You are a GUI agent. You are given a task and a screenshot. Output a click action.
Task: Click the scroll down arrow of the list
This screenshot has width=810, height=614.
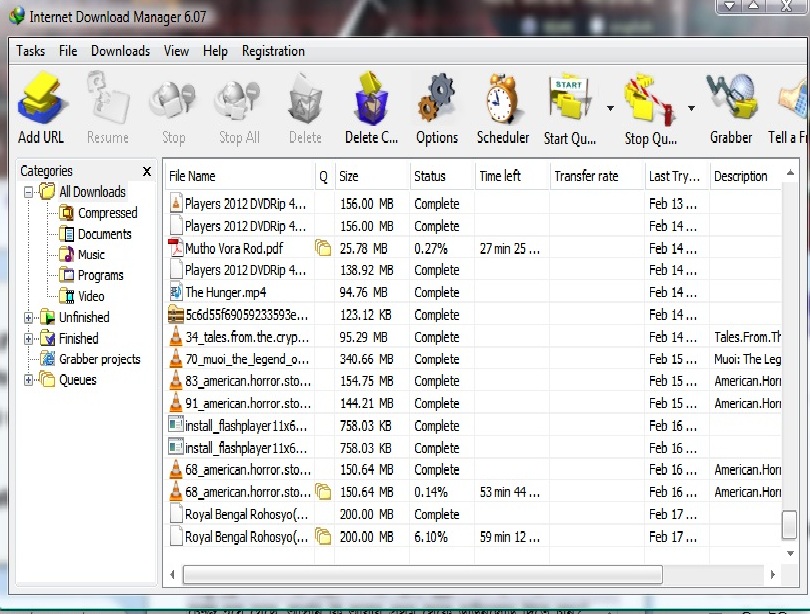(x=790, y=553)
